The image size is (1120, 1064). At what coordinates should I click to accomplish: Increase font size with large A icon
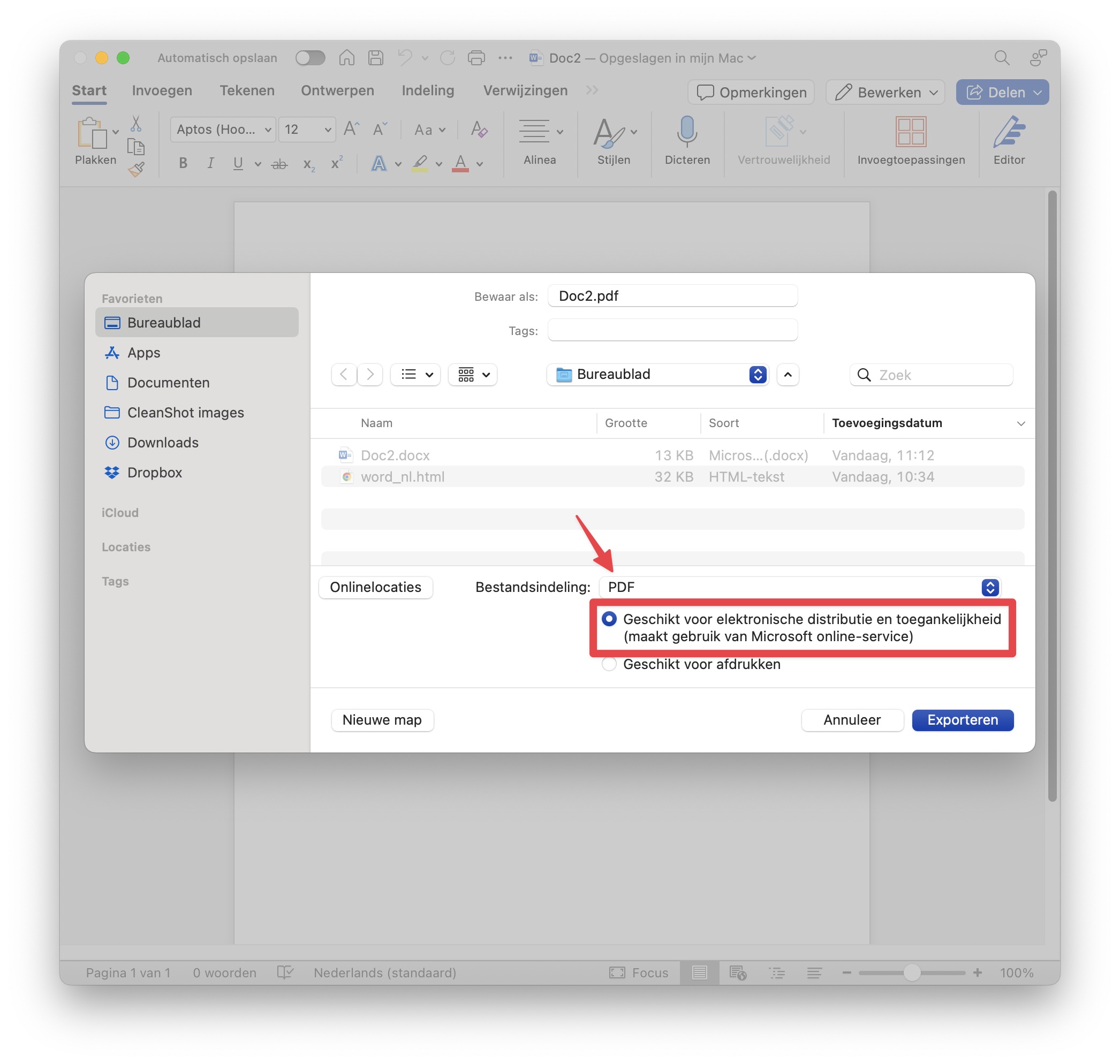tap(351, 130)
